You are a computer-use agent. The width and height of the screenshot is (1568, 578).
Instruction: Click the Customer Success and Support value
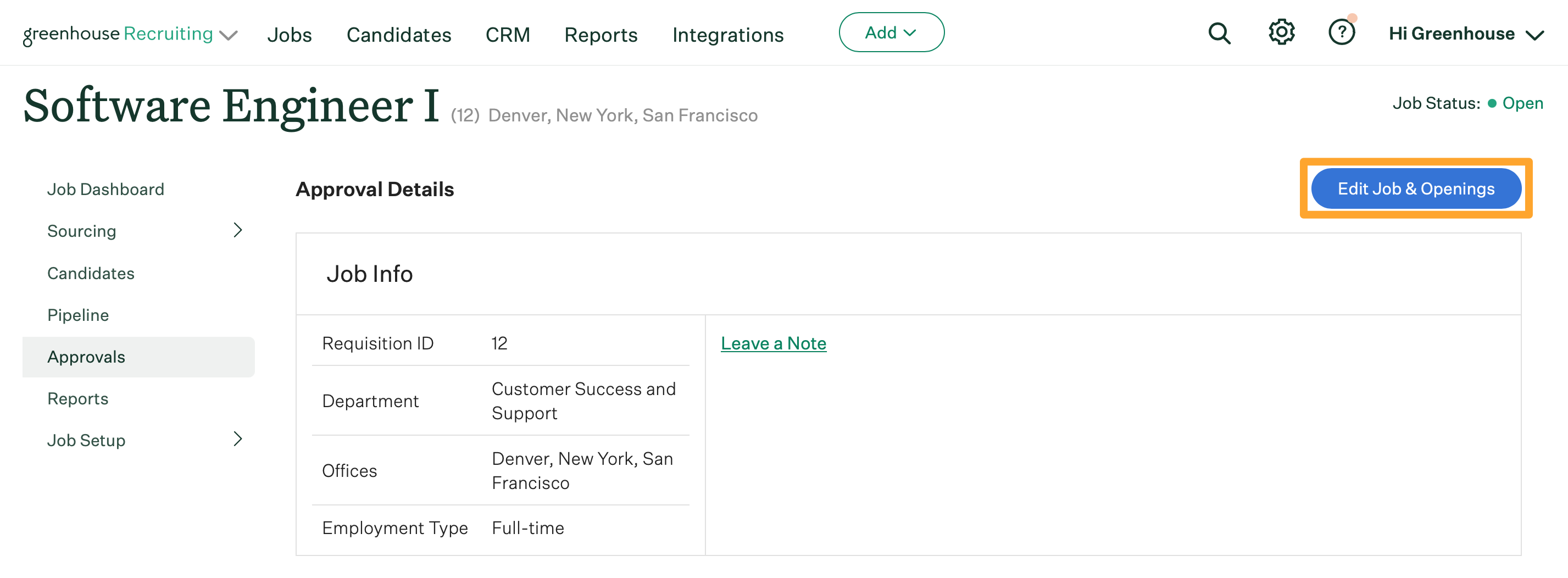[583, 401]
